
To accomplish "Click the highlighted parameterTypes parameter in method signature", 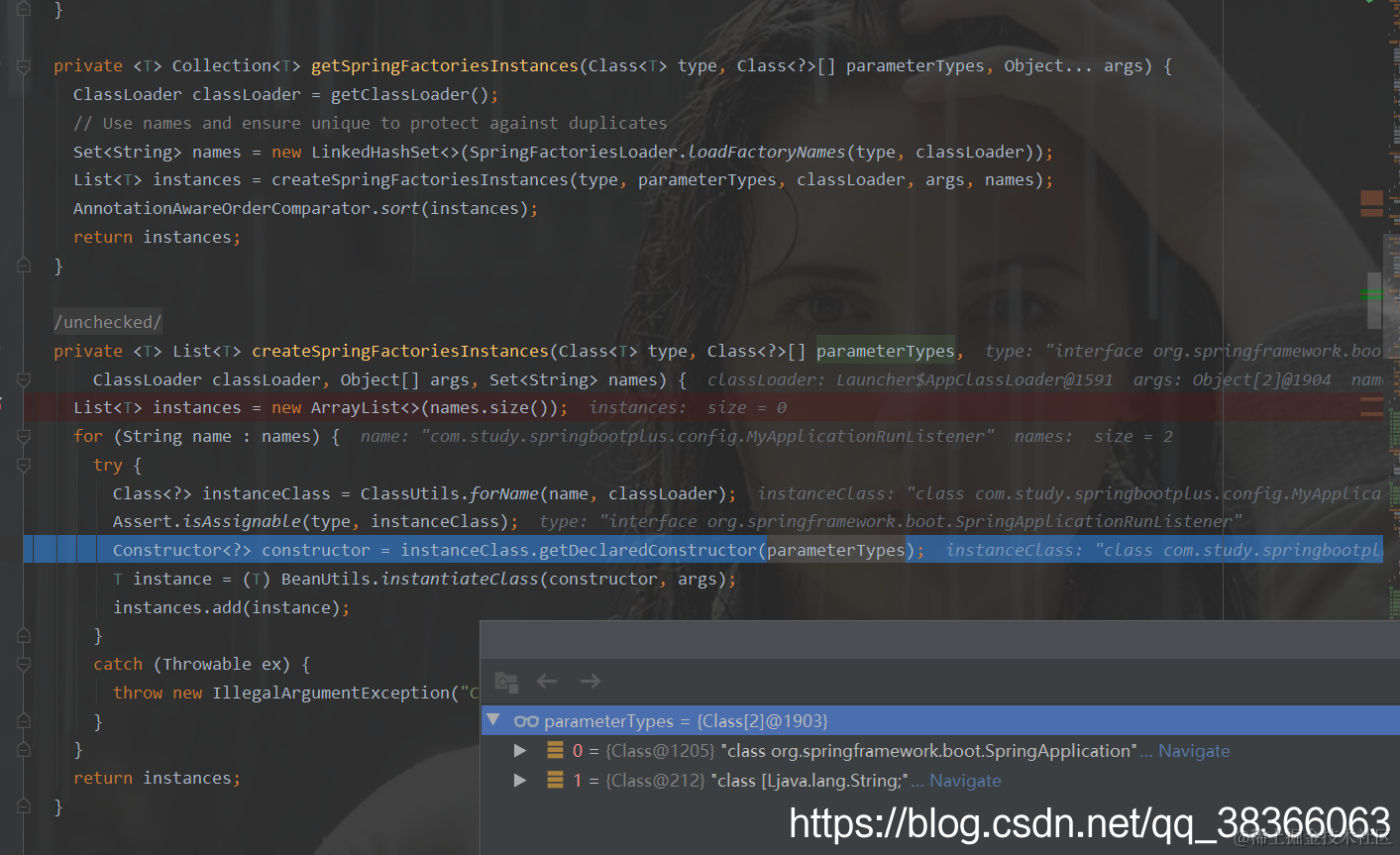I will point(886,352).
